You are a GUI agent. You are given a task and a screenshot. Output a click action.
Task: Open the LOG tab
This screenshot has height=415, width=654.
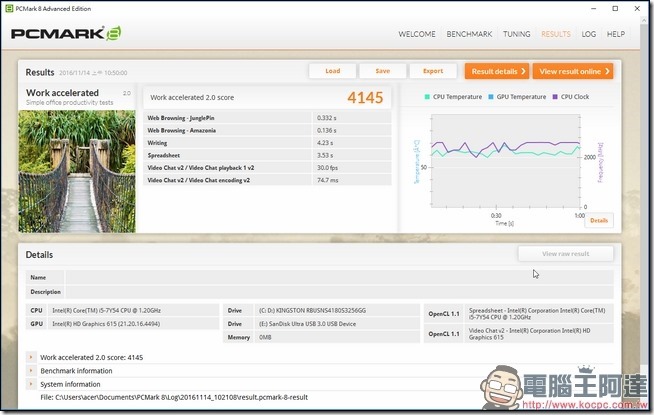[589, 34]
